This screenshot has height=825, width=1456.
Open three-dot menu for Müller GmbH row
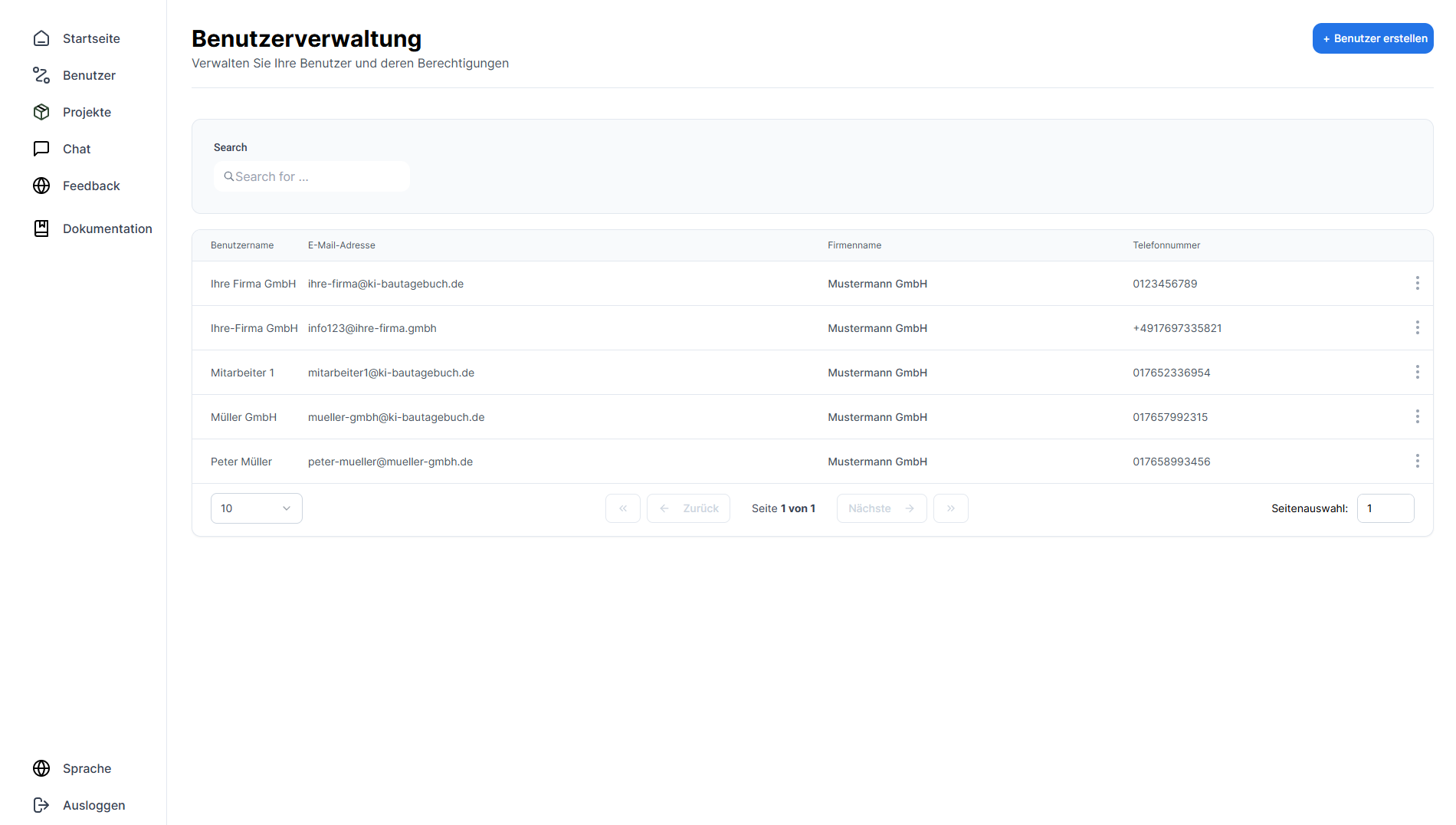coord(1417,417)
